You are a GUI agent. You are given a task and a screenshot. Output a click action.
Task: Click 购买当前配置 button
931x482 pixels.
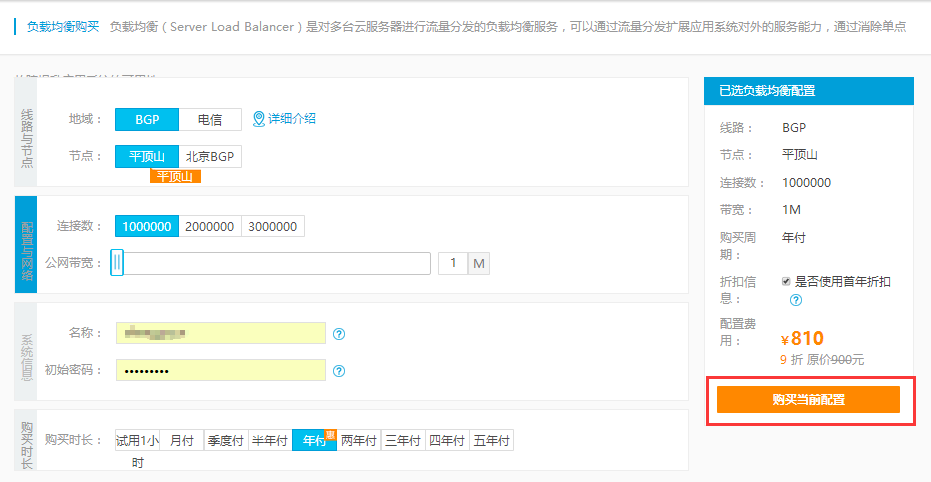tap(808, 400)
